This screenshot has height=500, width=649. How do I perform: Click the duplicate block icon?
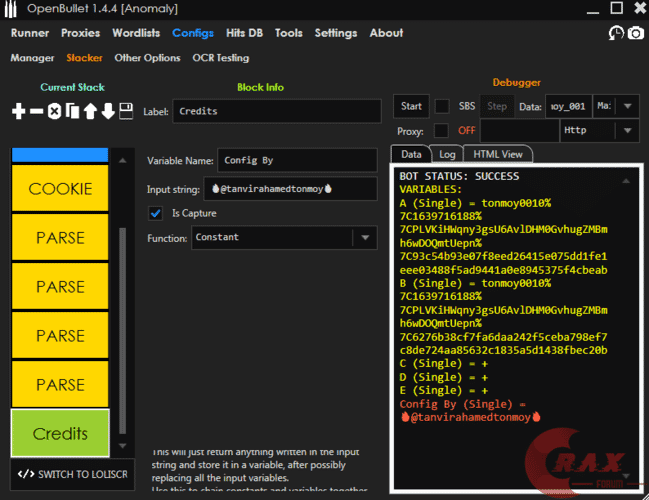coord(72,111)
